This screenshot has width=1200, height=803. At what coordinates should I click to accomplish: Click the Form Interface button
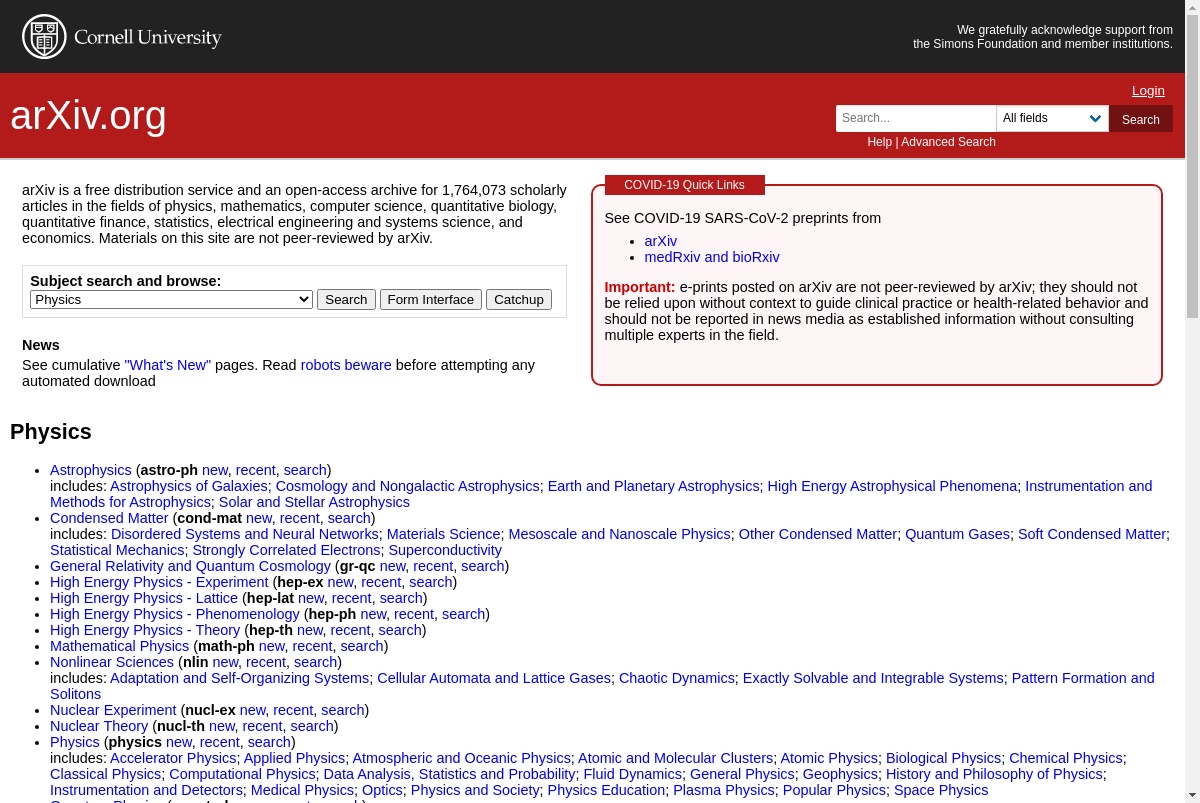click(x=431, y=299)
